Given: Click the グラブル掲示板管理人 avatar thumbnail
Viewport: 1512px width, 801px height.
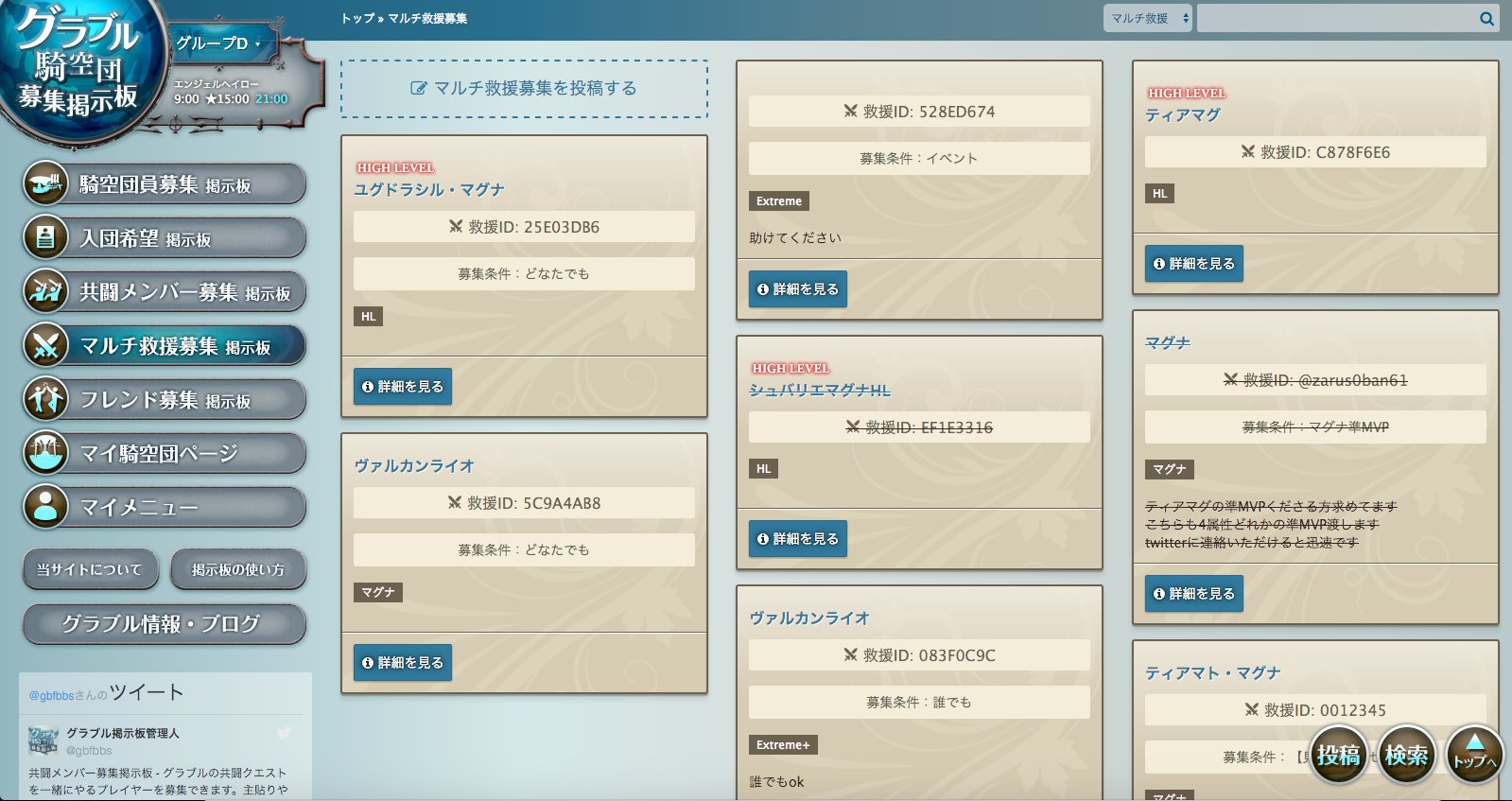Looking at the screenshot, I should tap(43, 740).
